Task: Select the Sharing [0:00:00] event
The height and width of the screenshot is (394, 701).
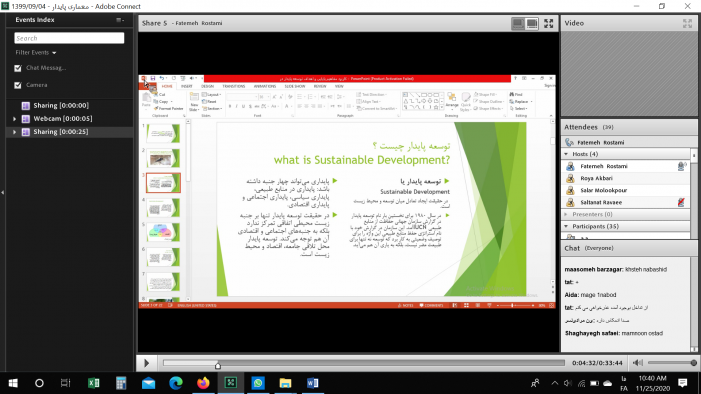Action: pos(61,106)
